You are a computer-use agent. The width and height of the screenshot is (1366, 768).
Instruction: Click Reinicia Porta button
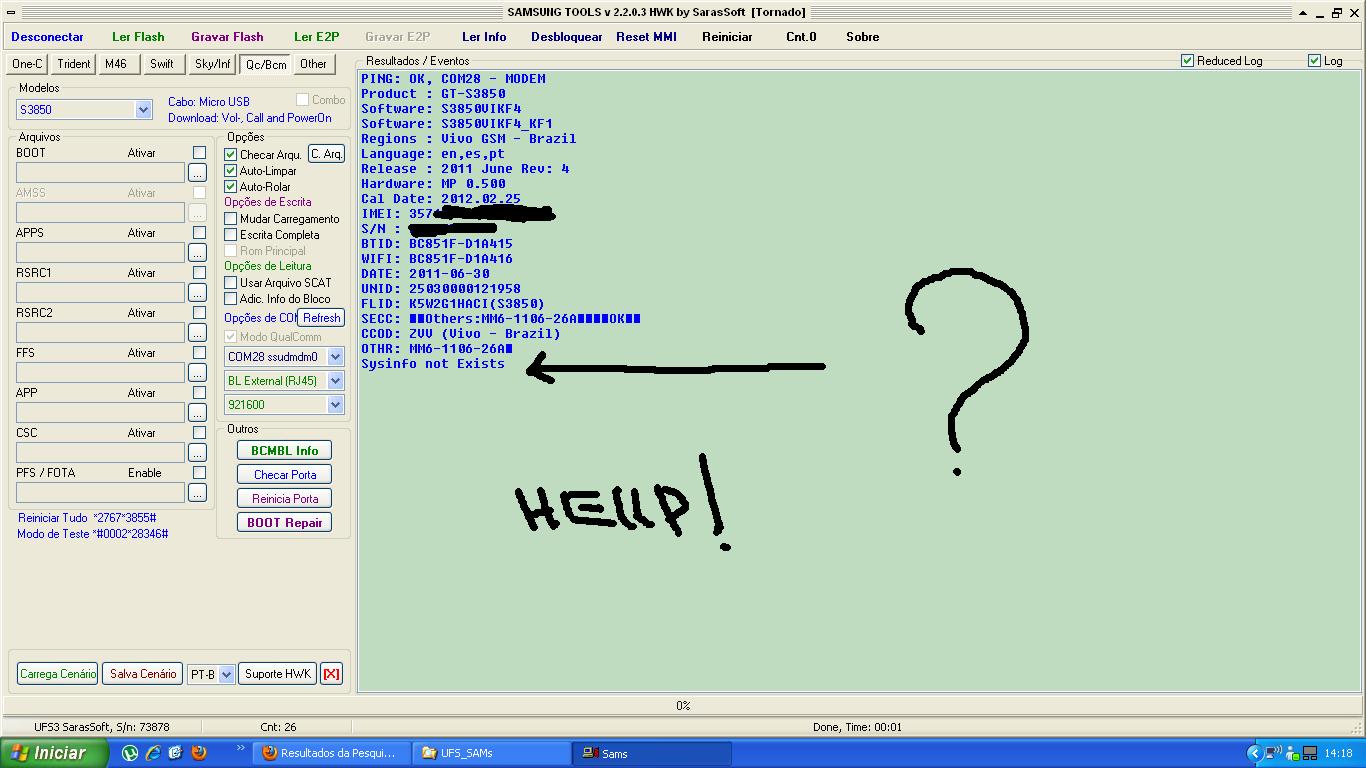coord(284,499)
